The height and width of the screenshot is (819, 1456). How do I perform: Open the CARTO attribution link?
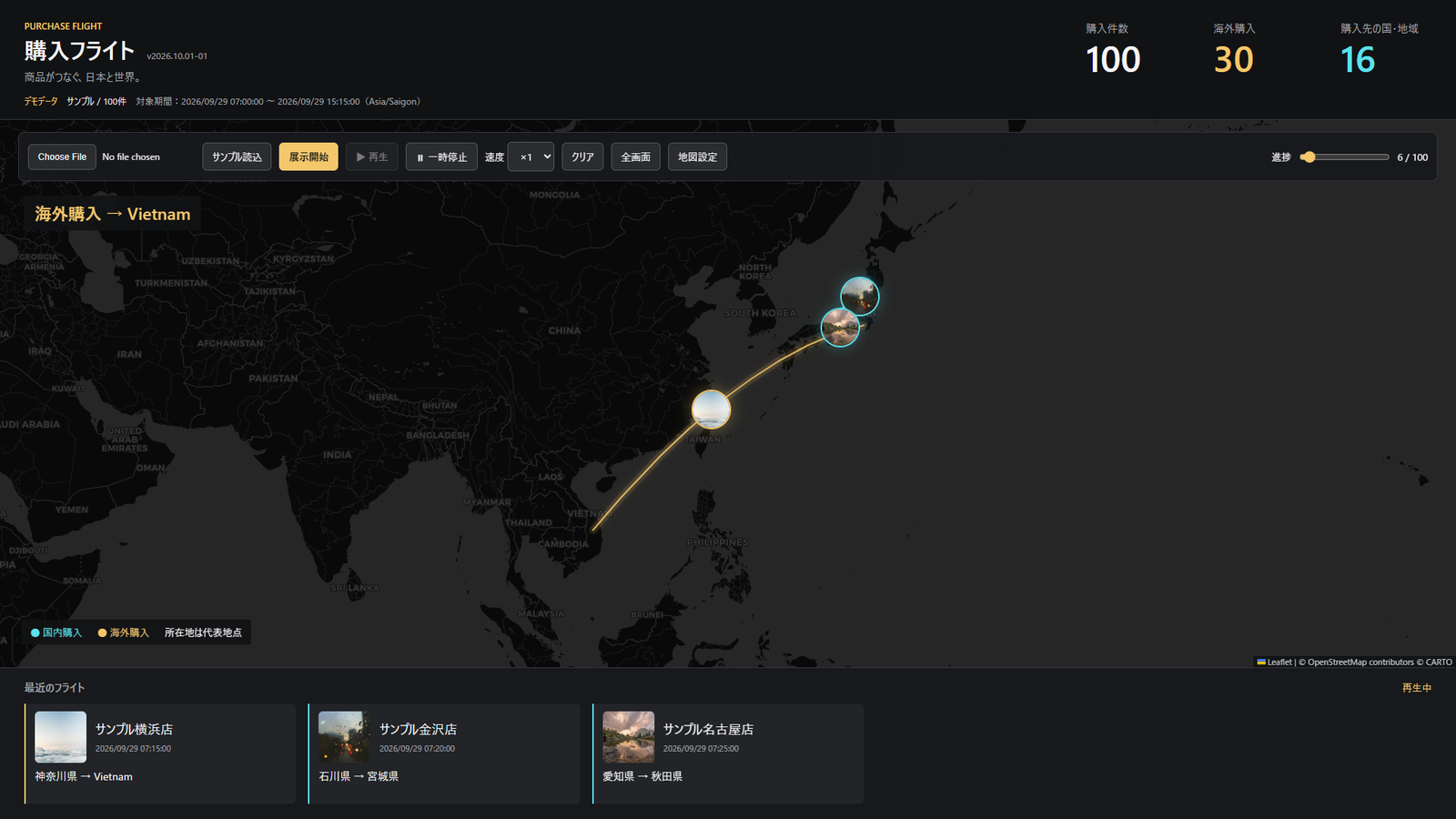pos(1439,662)
